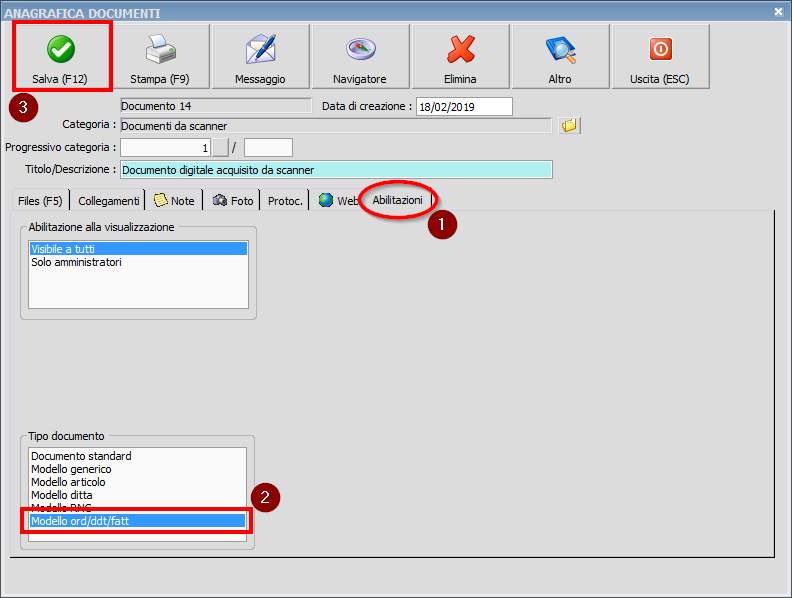The height and width of the screenshot is (598, 792).
Task: Click the green Salva (F12) checkmark icon
Action: click(x=60, y=49)
